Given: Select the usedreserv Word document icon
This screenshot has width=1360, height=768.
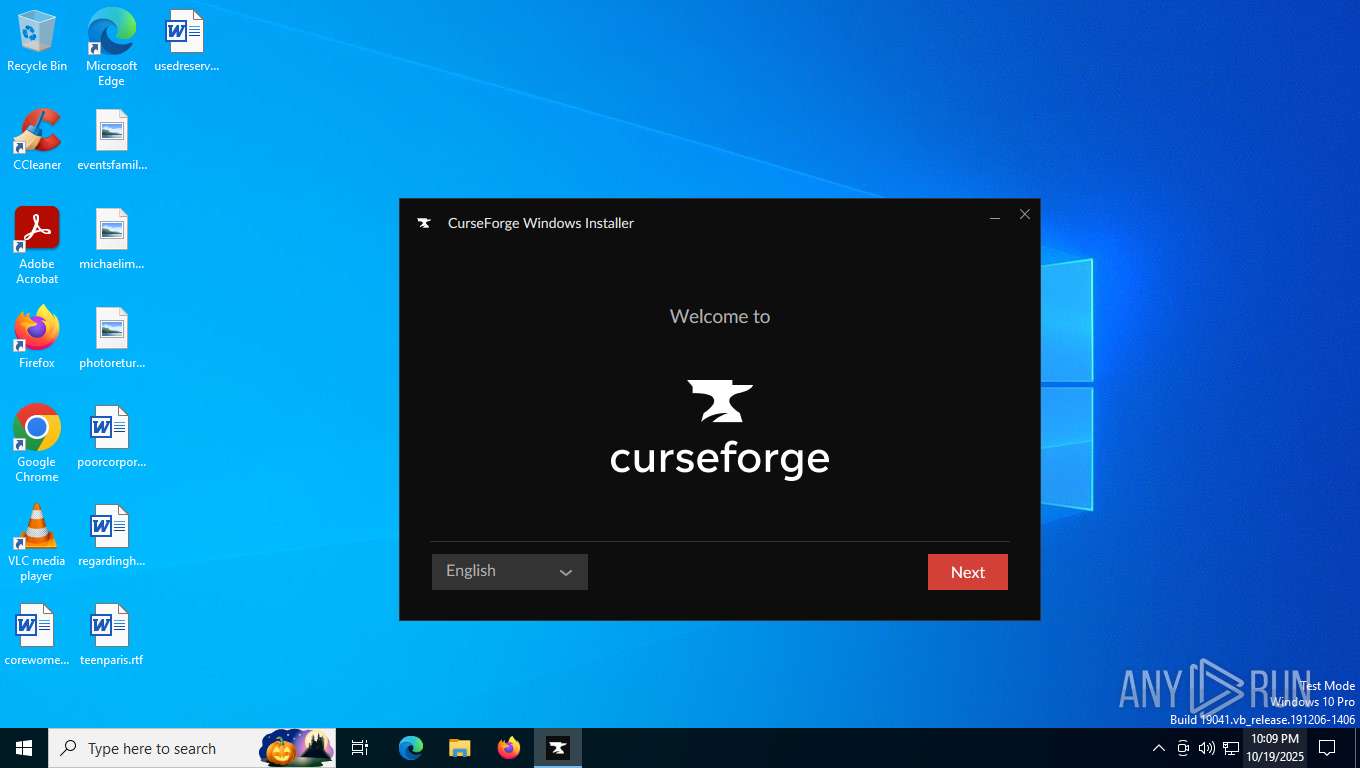Looking at the screenshot, I should coord(186,41).
